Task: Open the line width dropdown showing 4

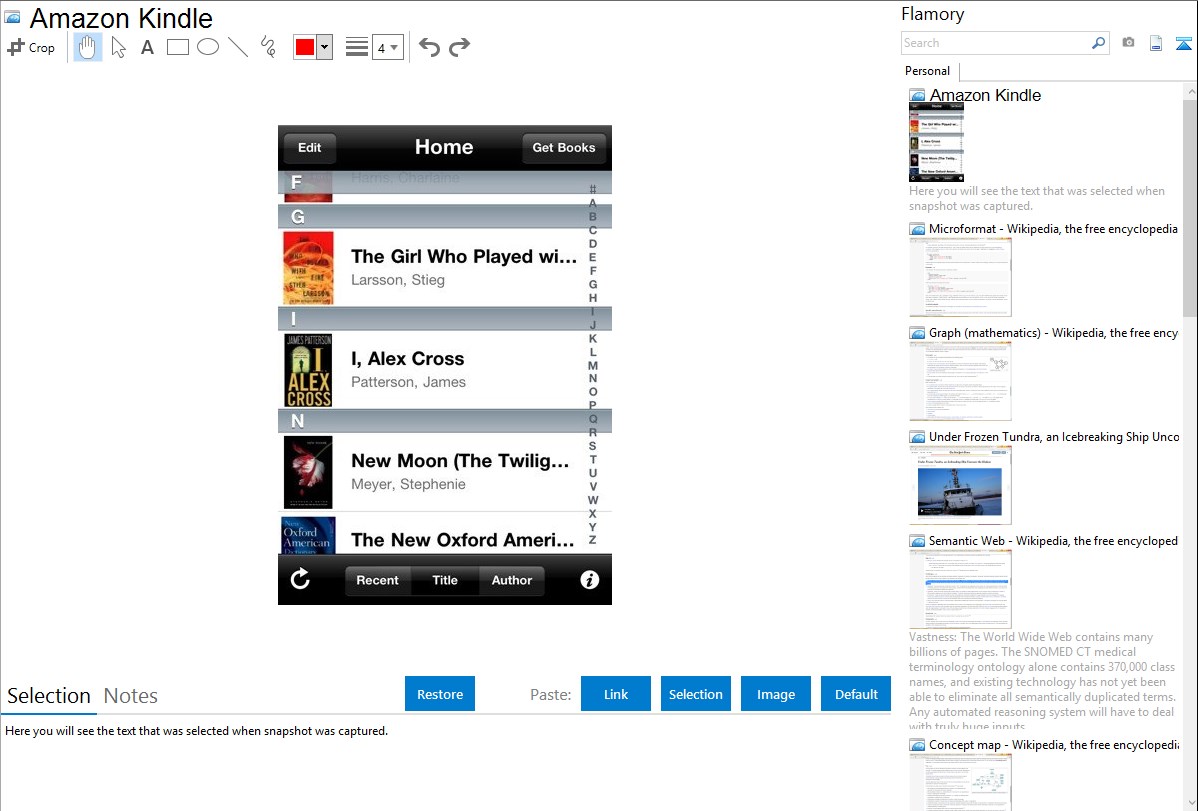Action: [x=387, y=47]
